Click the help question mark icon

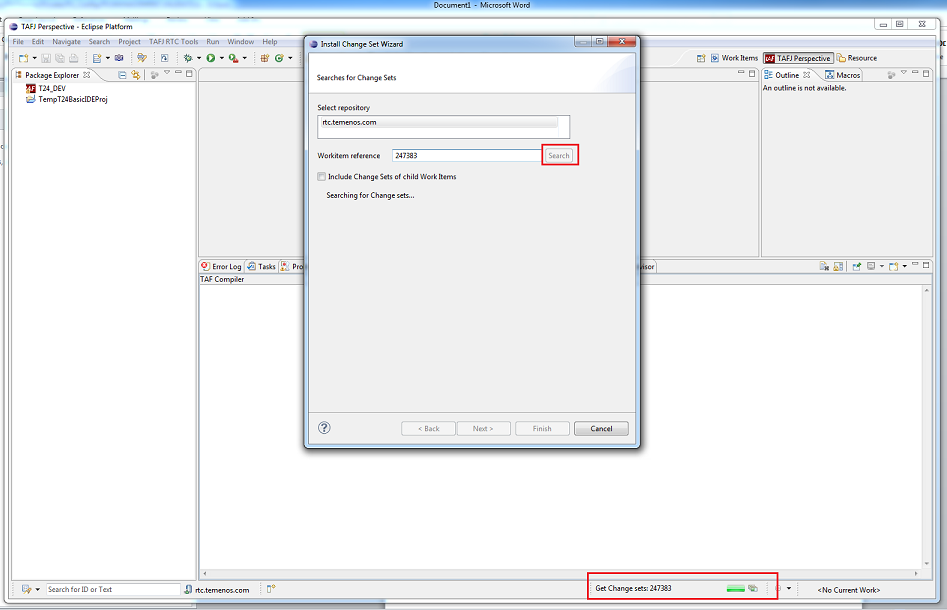coord(324,428)
